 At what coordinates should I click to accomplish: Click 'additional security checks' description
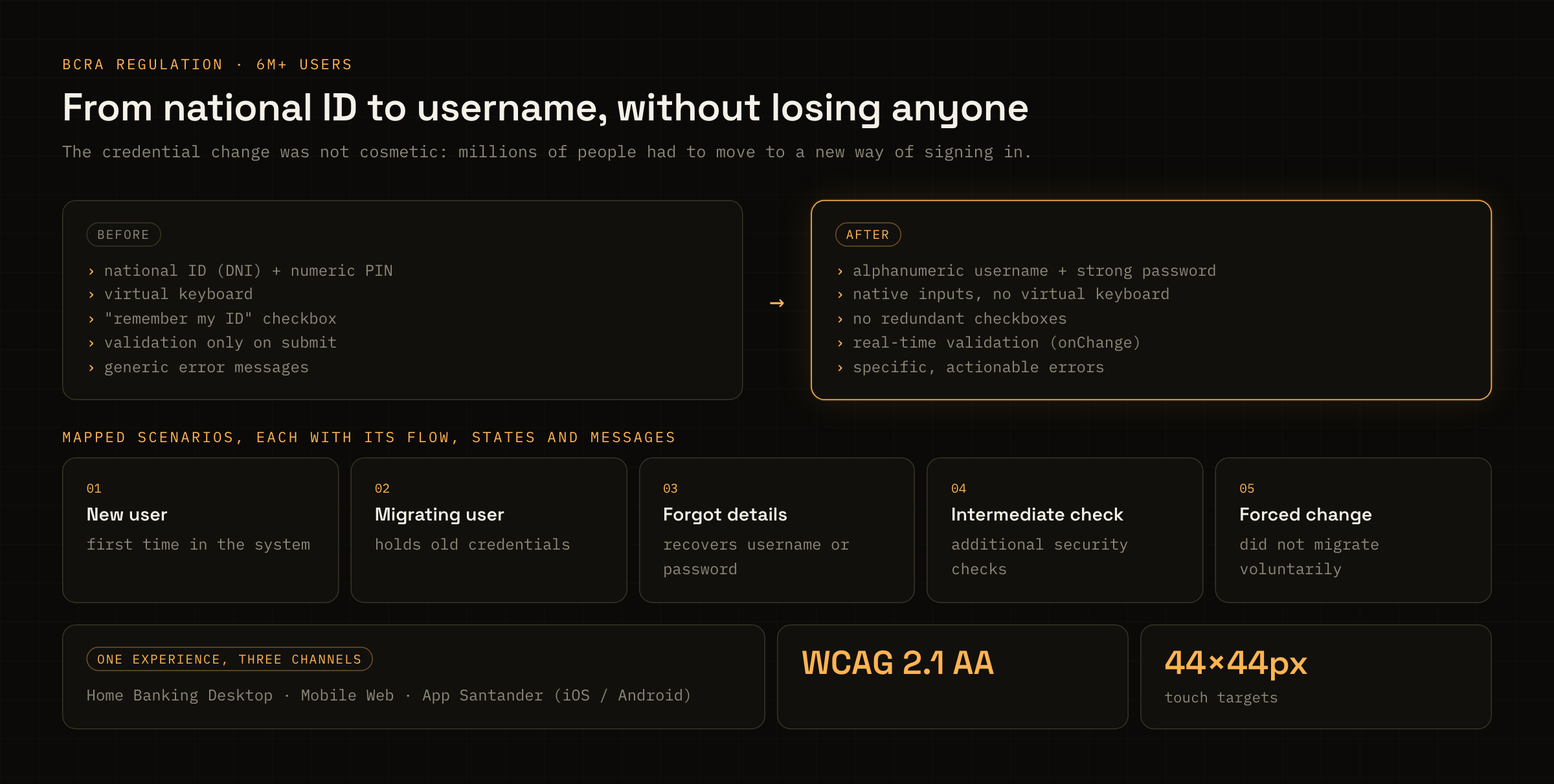1040,557
